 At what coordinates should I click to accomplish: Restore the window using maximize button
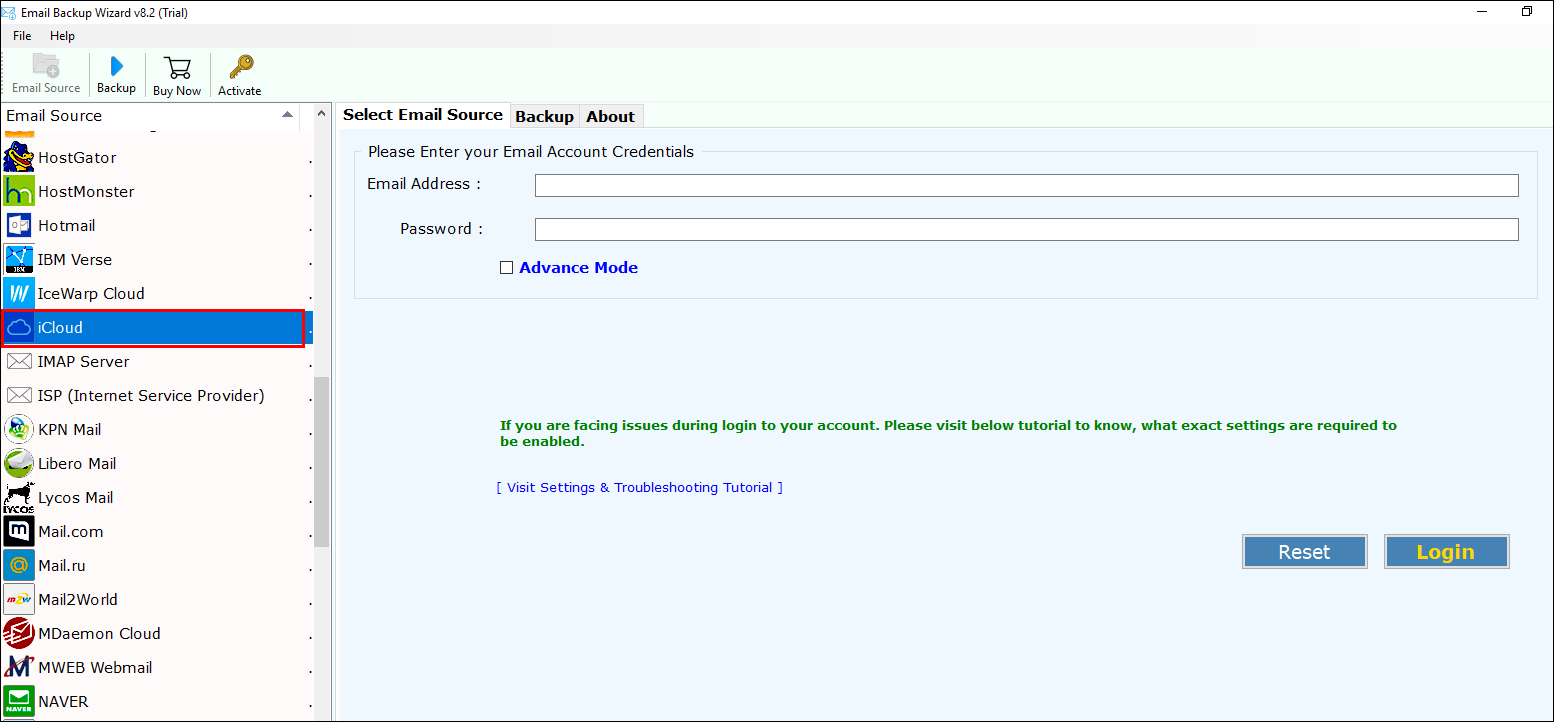pos(1527,12)
